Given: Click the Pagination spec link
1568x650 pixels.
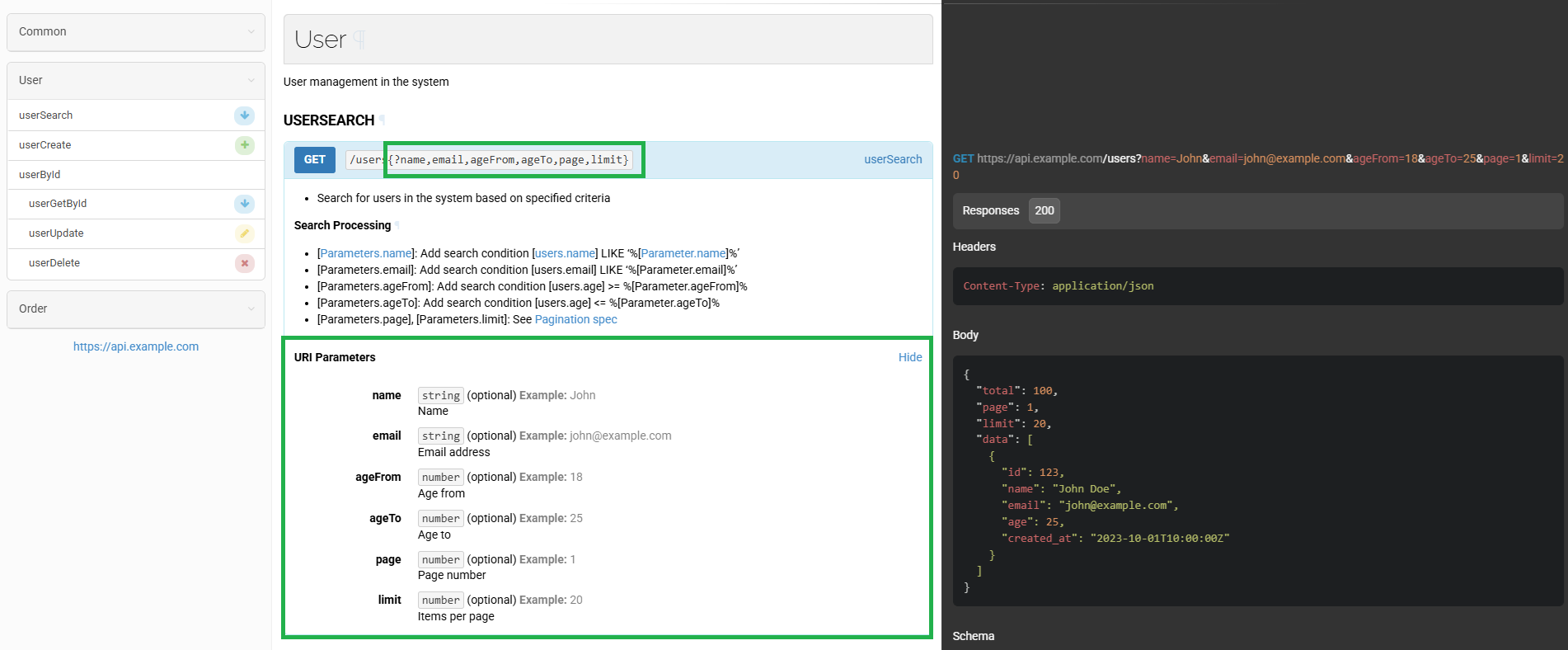Looking at the screenshot, I should (x=575, y=319).
